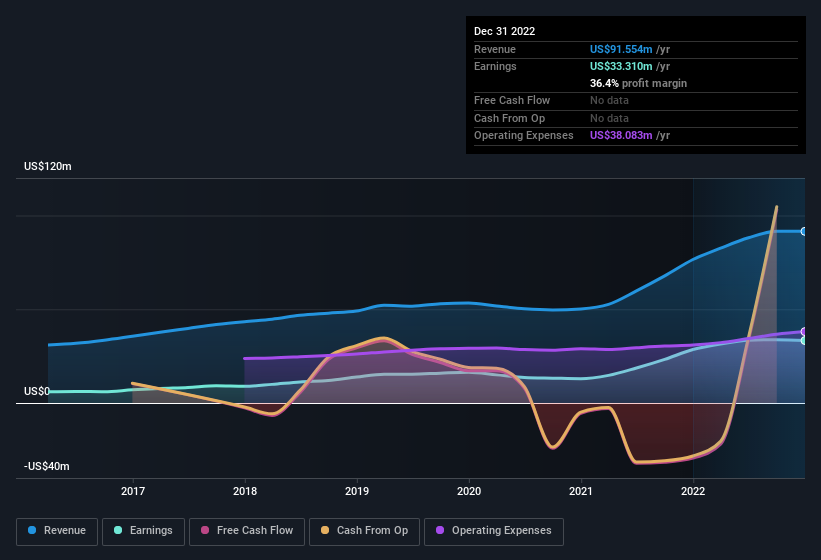Screen dimensions: 821x560
Task: Toggle Operating Expenses legend item
Action: (494, 530)
